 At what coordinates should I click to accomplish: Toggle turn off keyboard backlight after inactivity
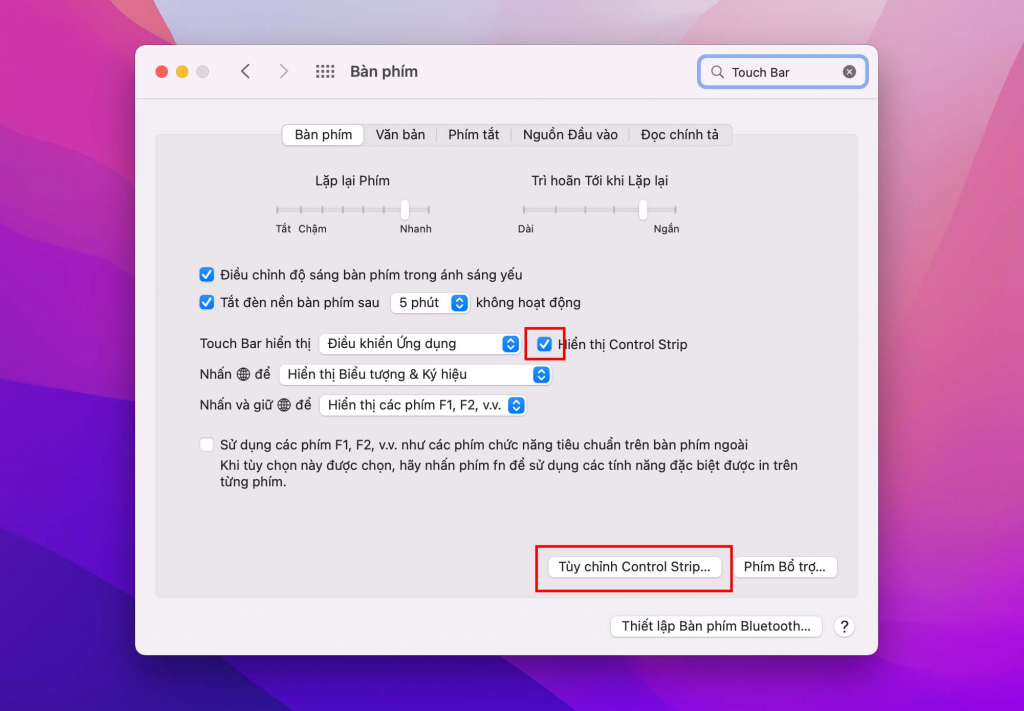tap(206, 302)
